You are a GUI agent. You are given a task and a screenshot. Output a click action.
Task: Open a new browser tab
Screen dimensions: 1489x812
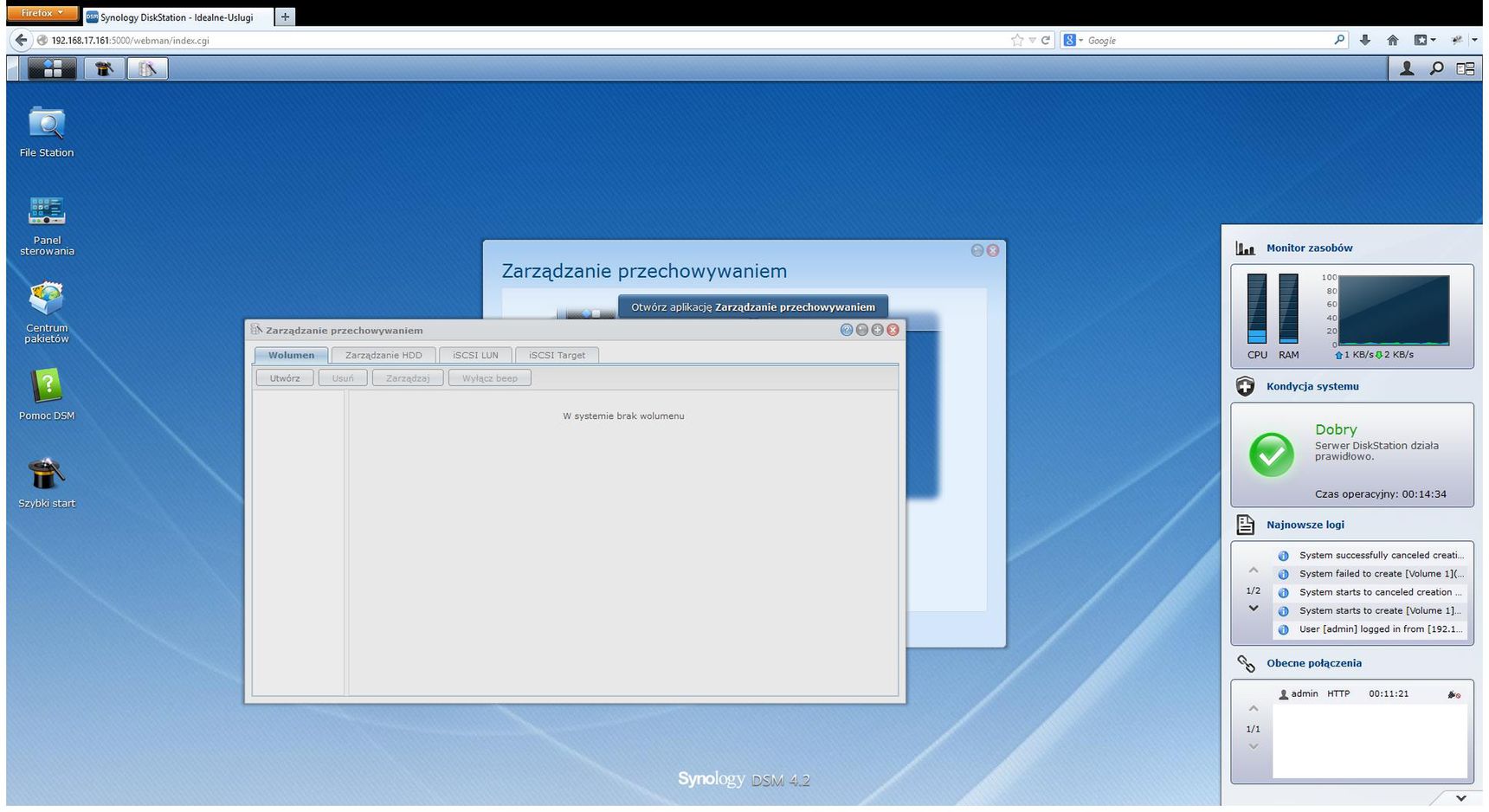coord(285,16)
